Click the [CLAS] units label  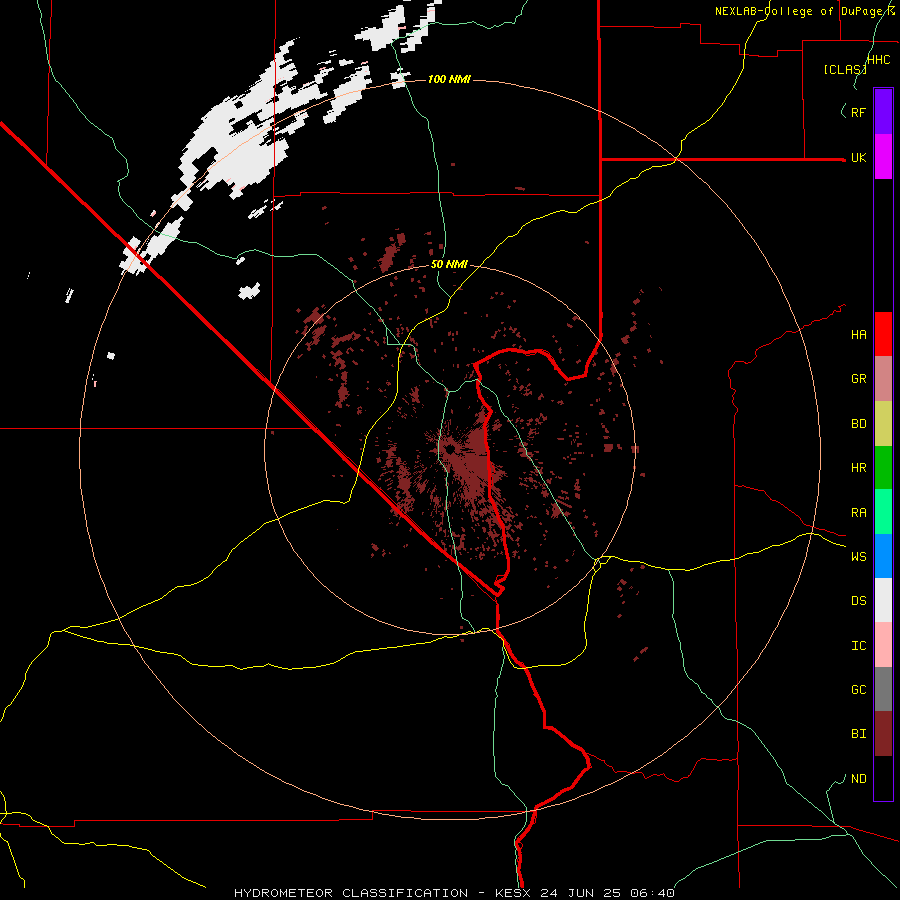845,69
